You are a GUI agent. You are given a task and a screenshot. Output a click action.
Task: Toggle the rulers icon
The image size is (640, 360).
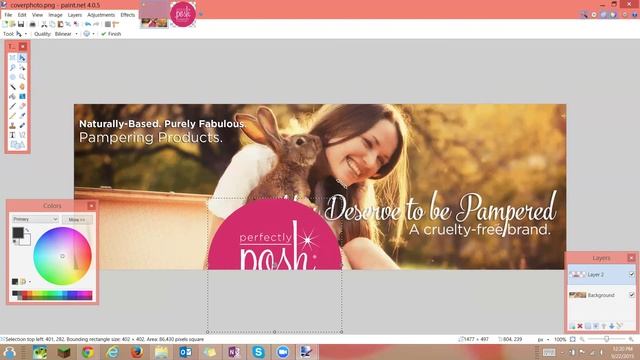point(116,24)
